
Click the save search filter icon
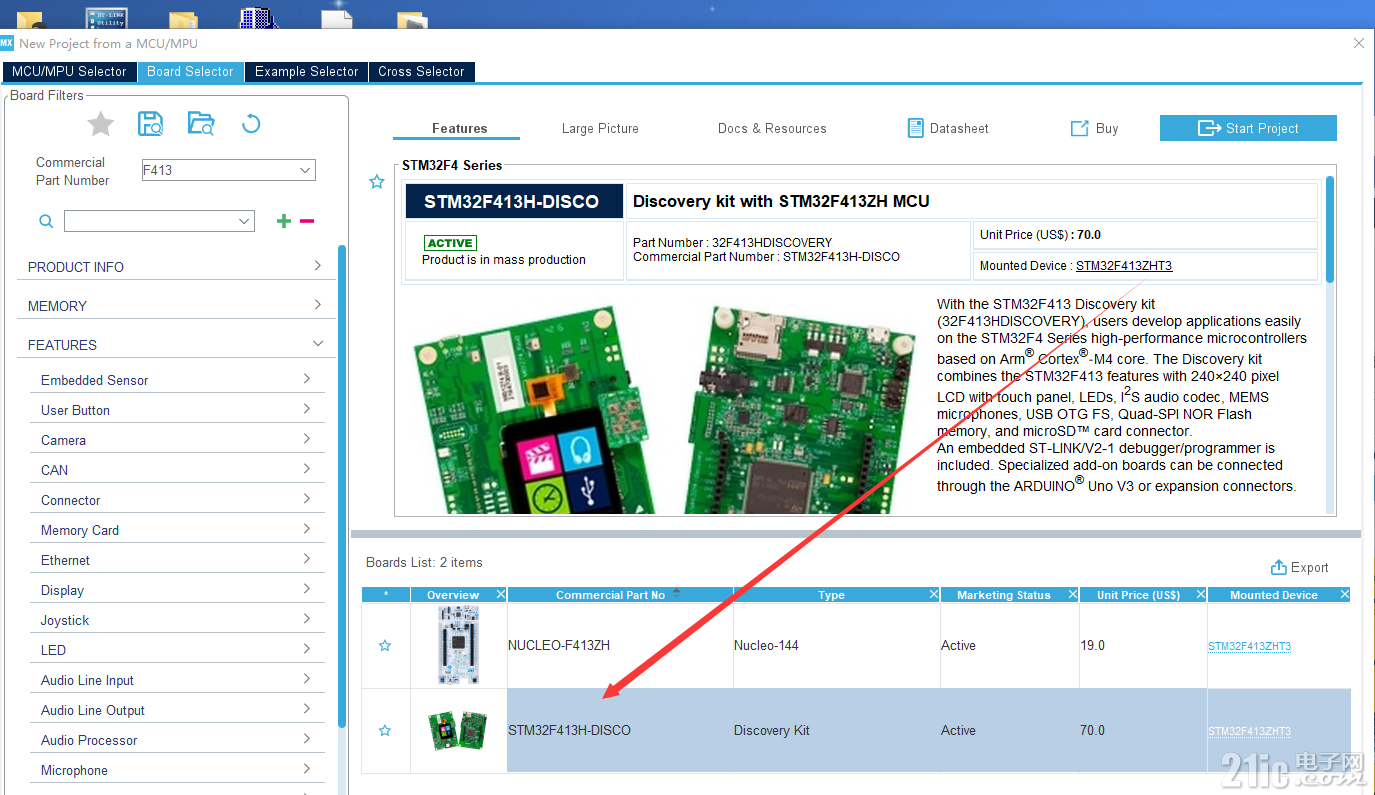(151, 124)
